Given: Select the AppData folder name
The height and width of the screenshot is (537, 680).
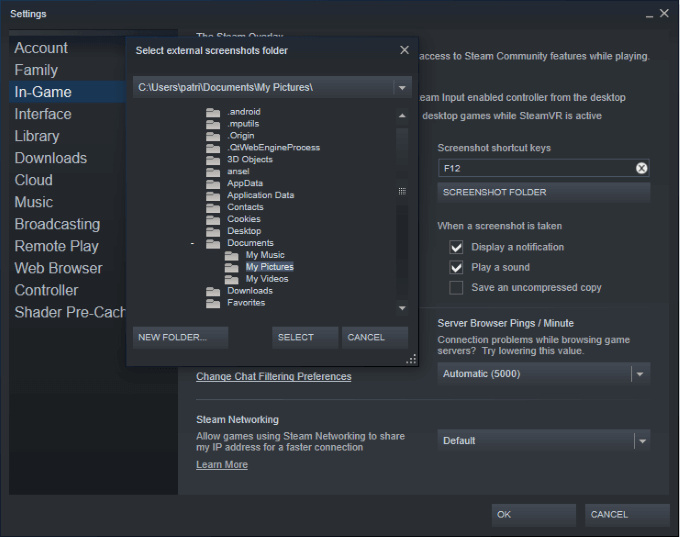Looking at the screenshot, I should point(245,183).
